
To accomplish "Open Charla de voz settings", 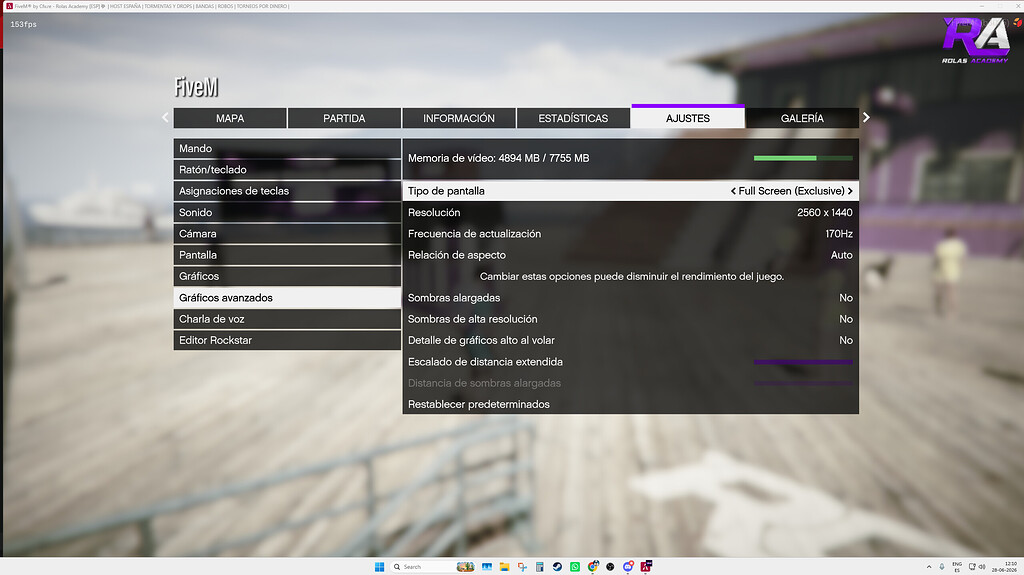I will [287, 319].
